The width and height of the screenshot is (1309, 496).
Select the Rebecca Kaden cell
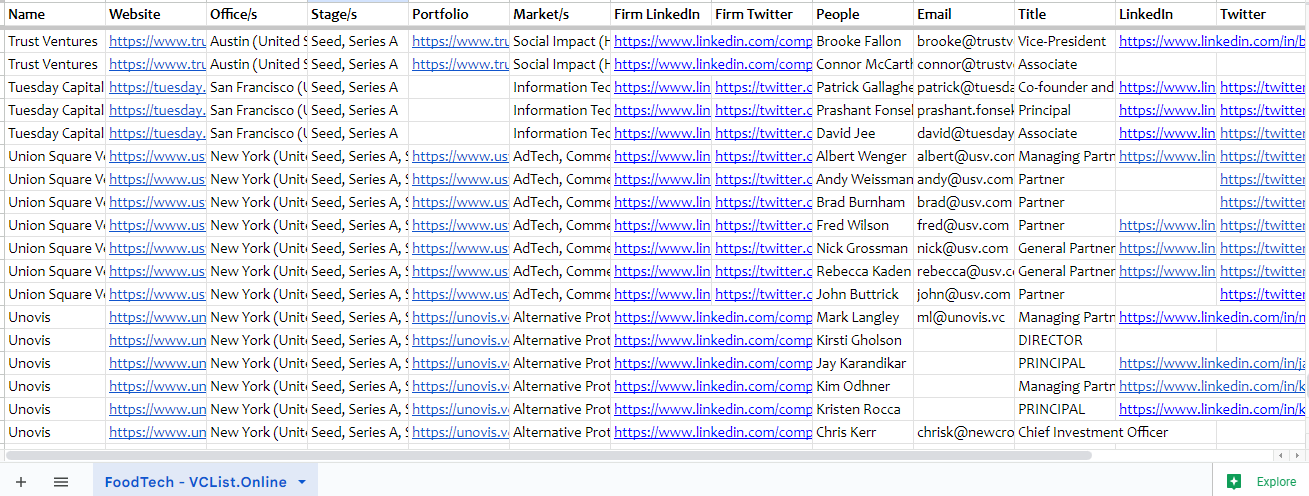(863, 271)
